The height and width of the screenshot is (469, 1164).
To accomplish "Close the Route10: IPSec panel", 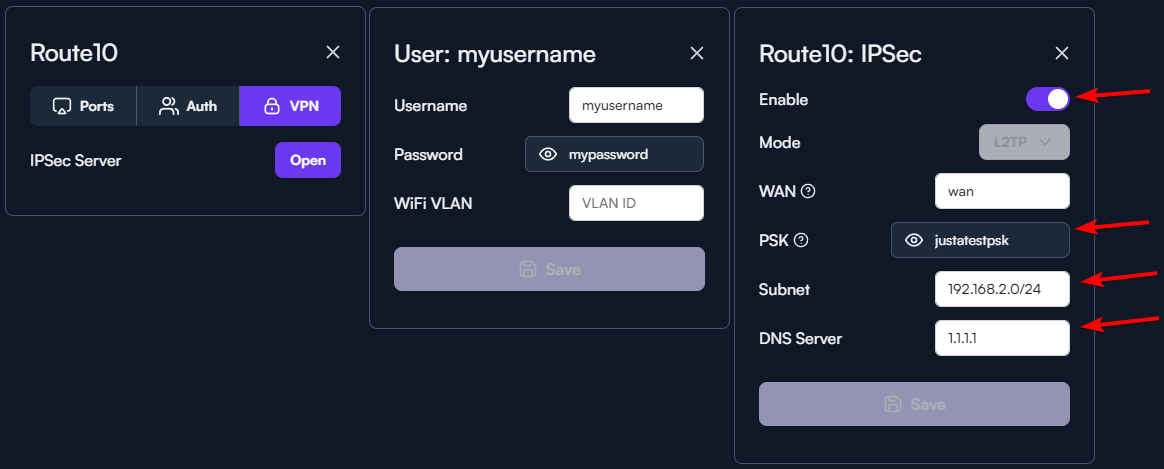I will click(1062, 53).
